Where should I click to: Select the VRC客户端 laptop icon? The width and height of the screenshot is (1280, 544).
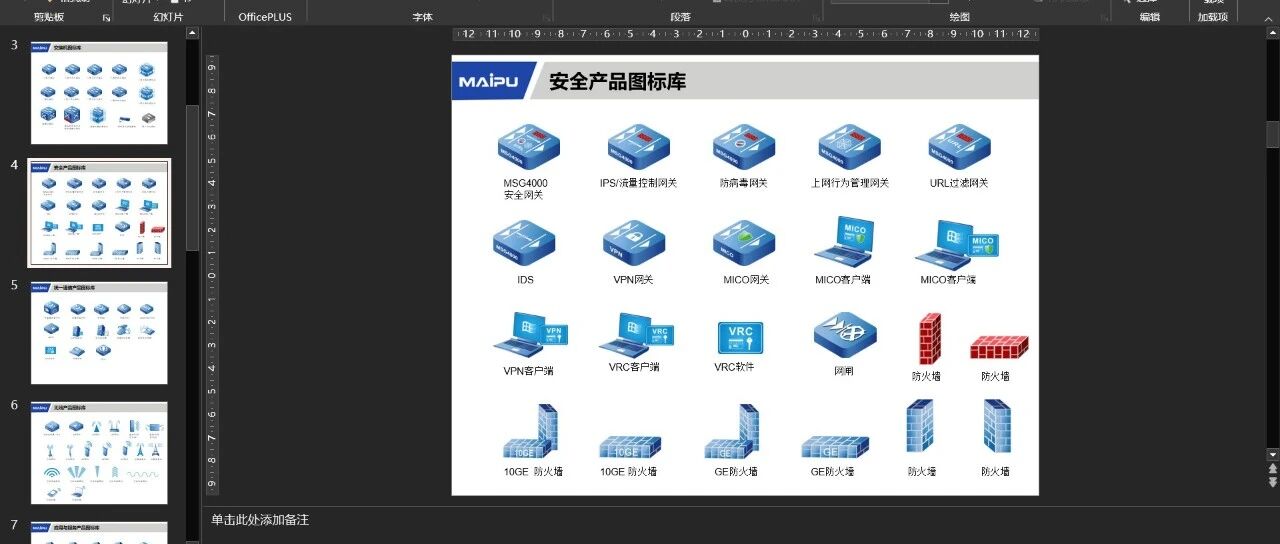[x=636, y=336]
